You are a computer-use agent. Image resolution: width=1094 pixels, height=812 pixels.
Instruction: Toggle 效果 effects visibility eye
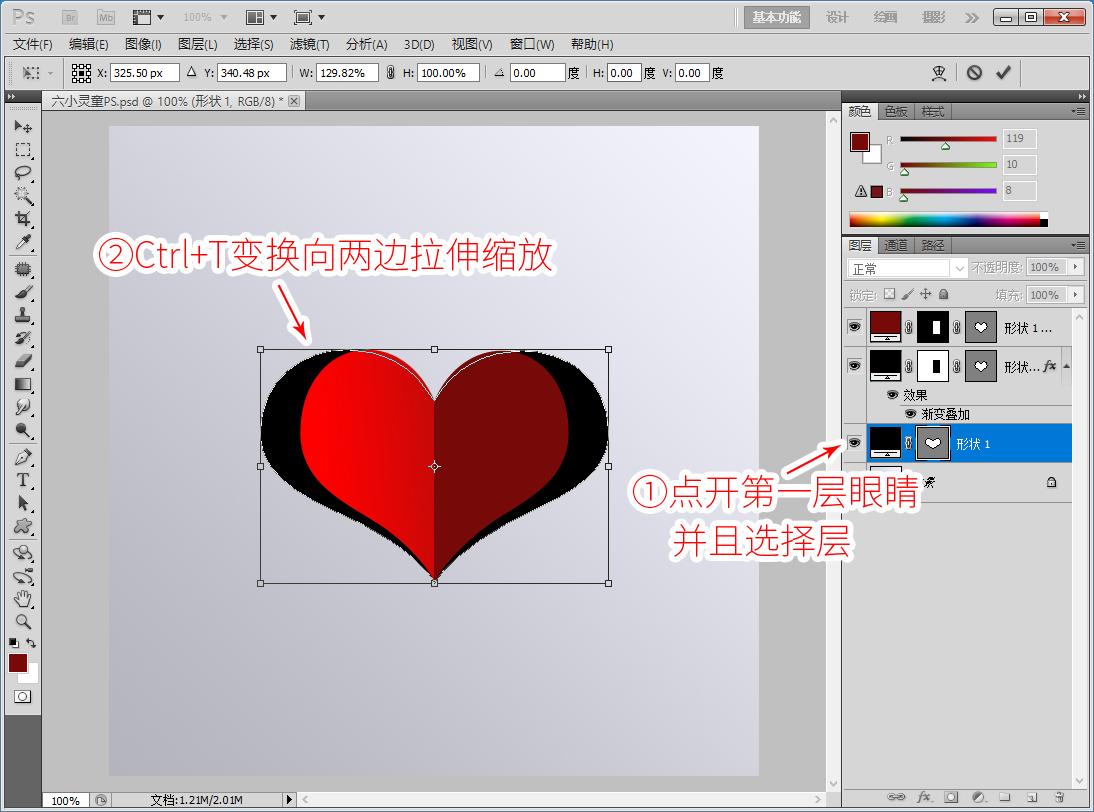892,395
